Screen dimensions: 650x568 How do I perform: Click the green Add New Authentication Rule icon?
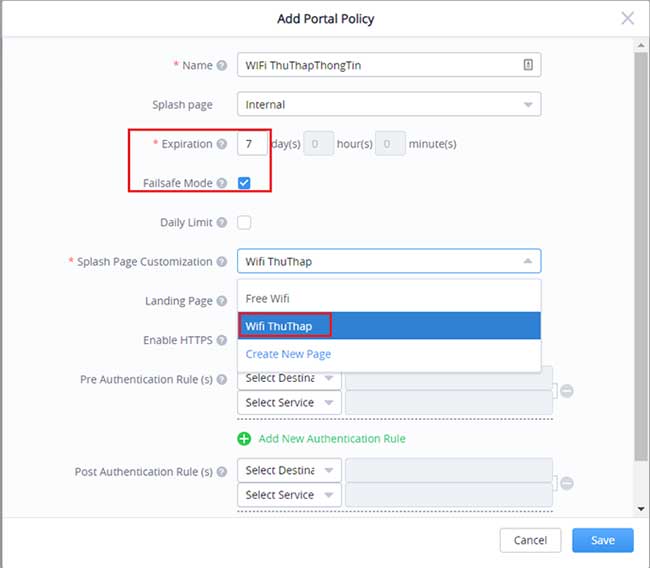(x=245, y=439)
